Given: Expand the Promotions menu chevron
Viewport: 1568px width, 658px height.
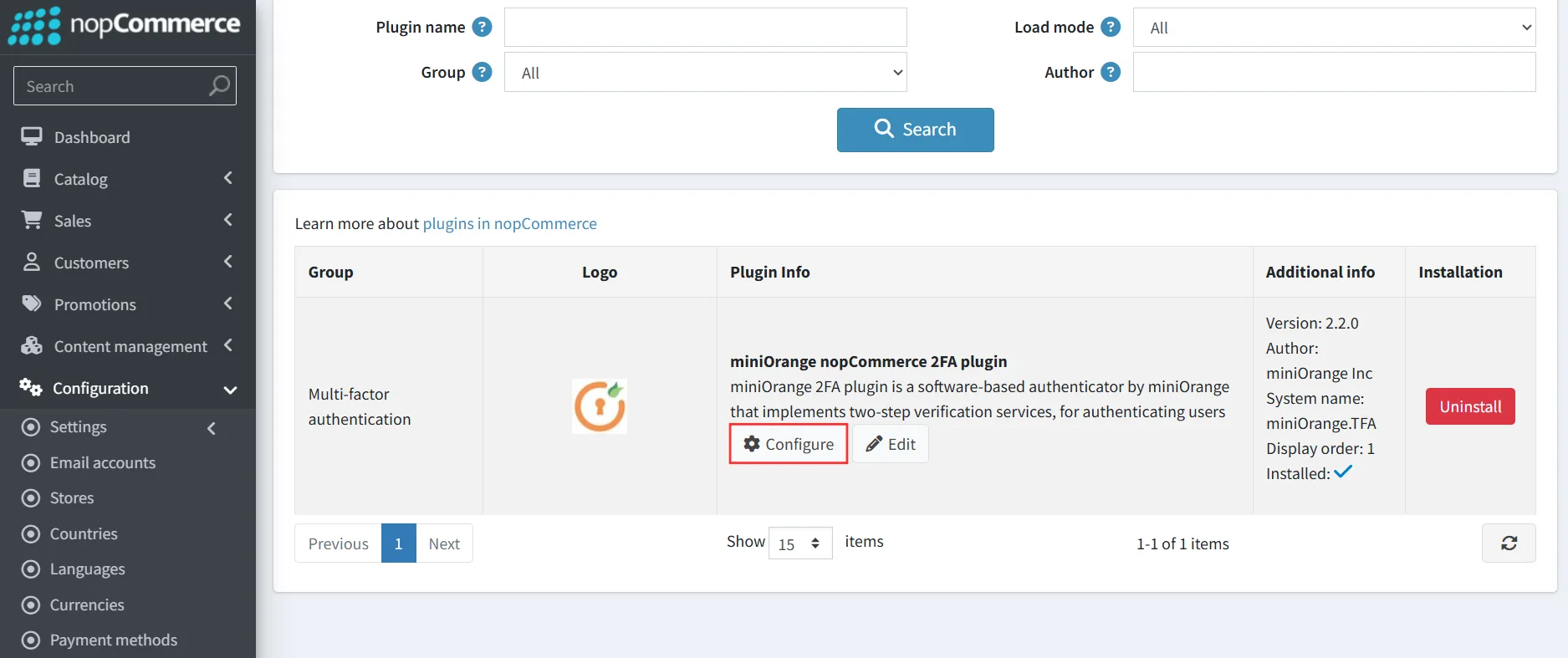Looking at the screenshot, I should coord(228,303).
